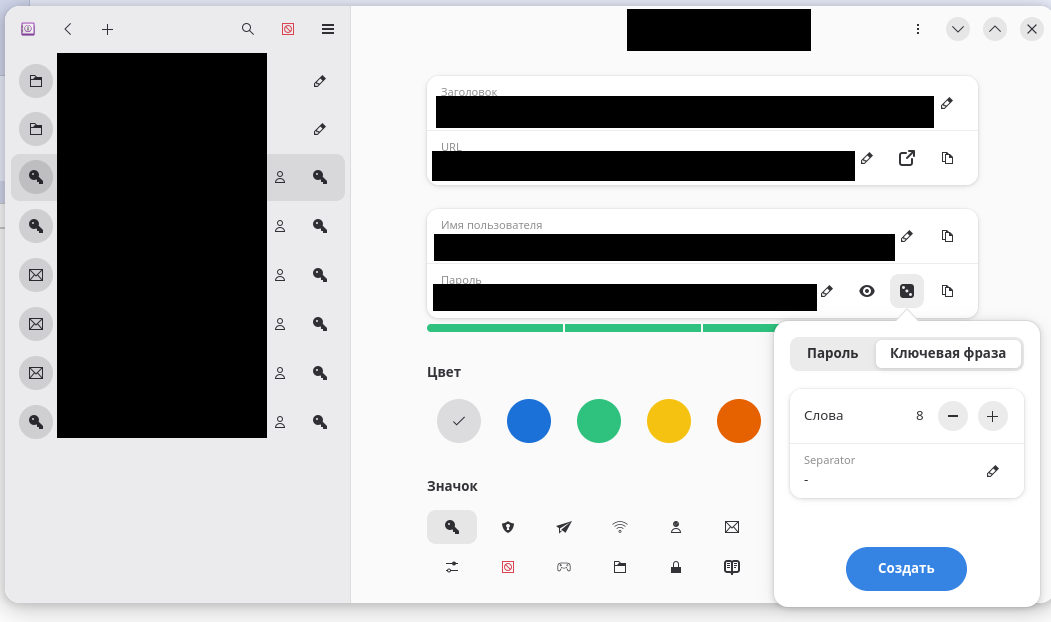Viewport: 1051px width, 622px height.
Task: Choose the blue color swatch
Action: 529,421
